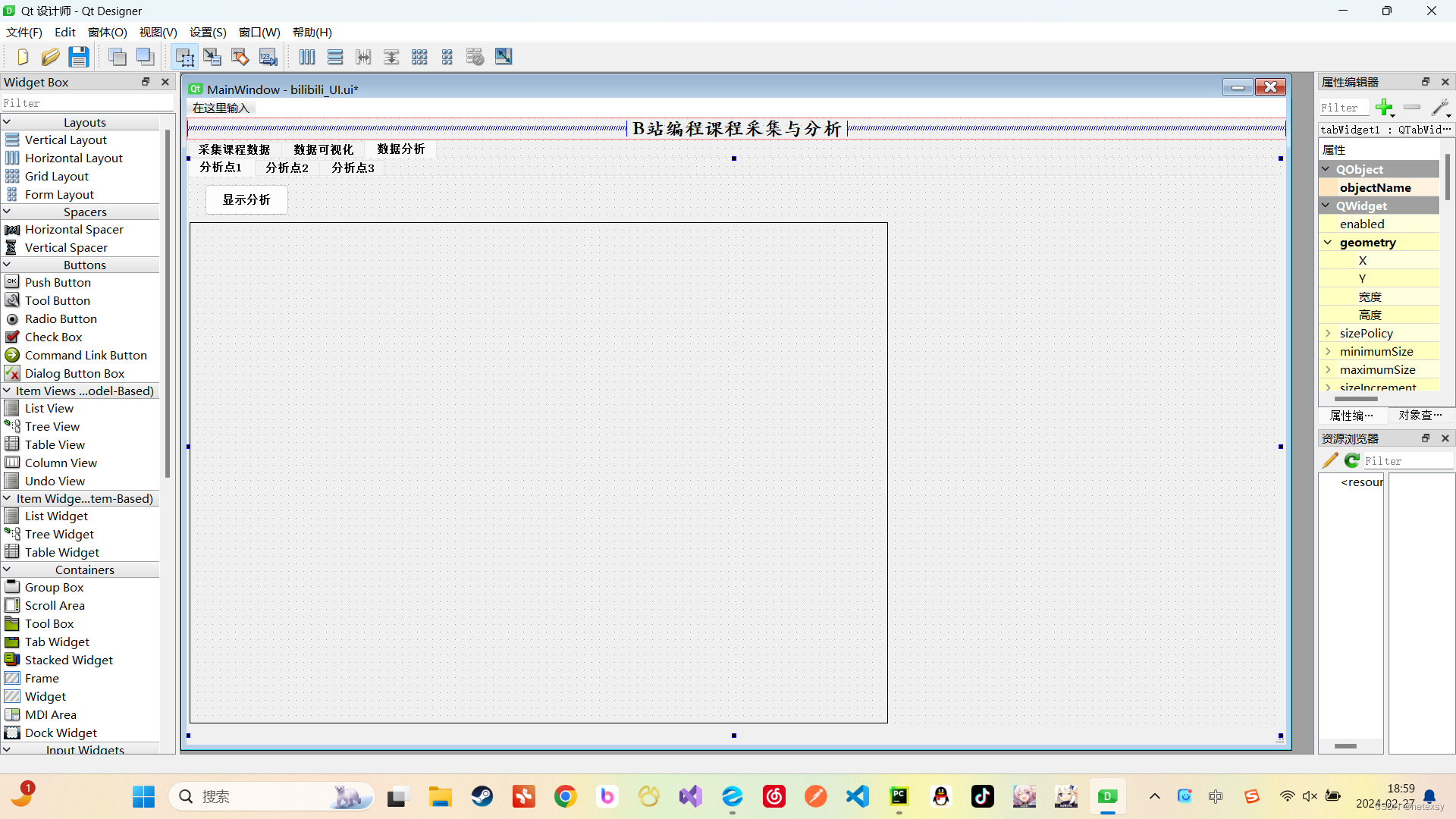Apply Lay Out Horizontally from toolbar
This screenshot has width=1456, height=819.
click(307, 57)
